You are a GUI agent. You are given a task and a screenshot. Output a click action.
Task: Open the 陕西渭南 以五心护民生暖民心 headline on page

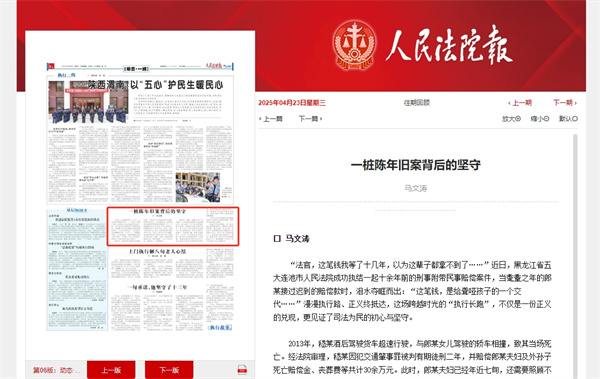click(155, 85)
